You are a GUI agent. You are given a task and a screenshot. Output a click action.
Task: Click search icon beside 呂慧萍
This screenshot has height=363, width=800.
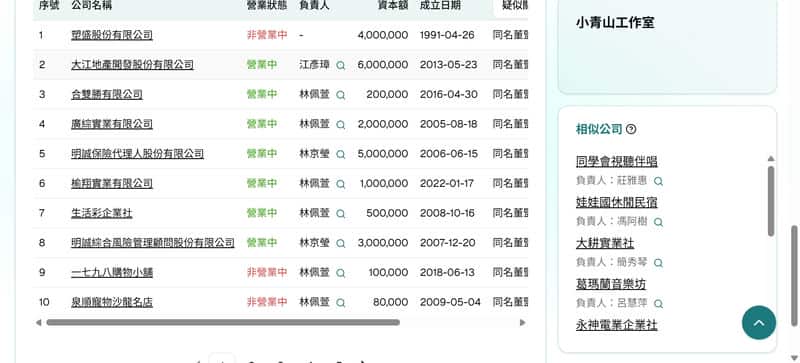(x=658, y=304)
